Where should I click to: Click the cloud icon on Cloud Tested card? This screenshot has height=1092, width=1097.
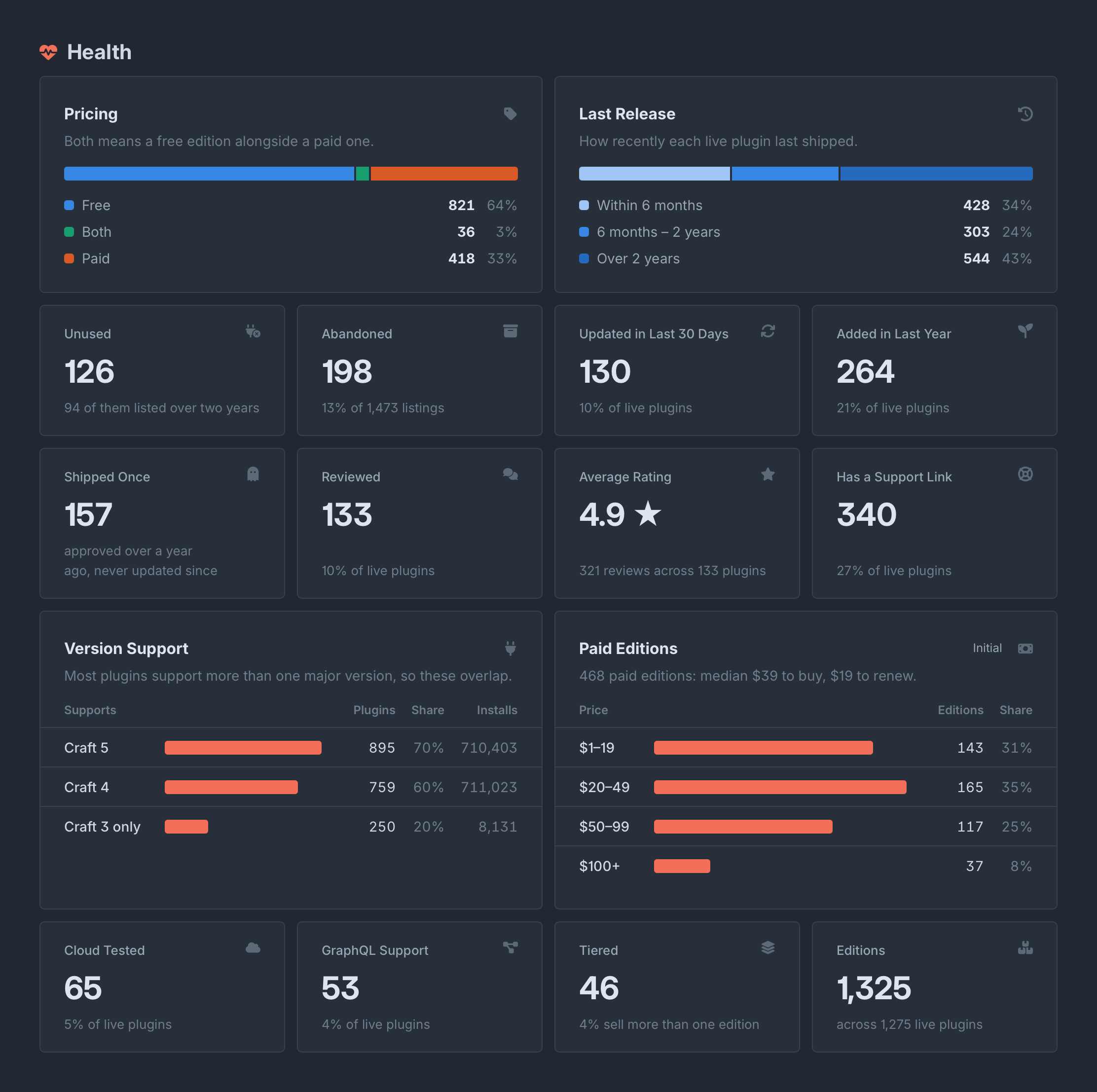[253, 948]
